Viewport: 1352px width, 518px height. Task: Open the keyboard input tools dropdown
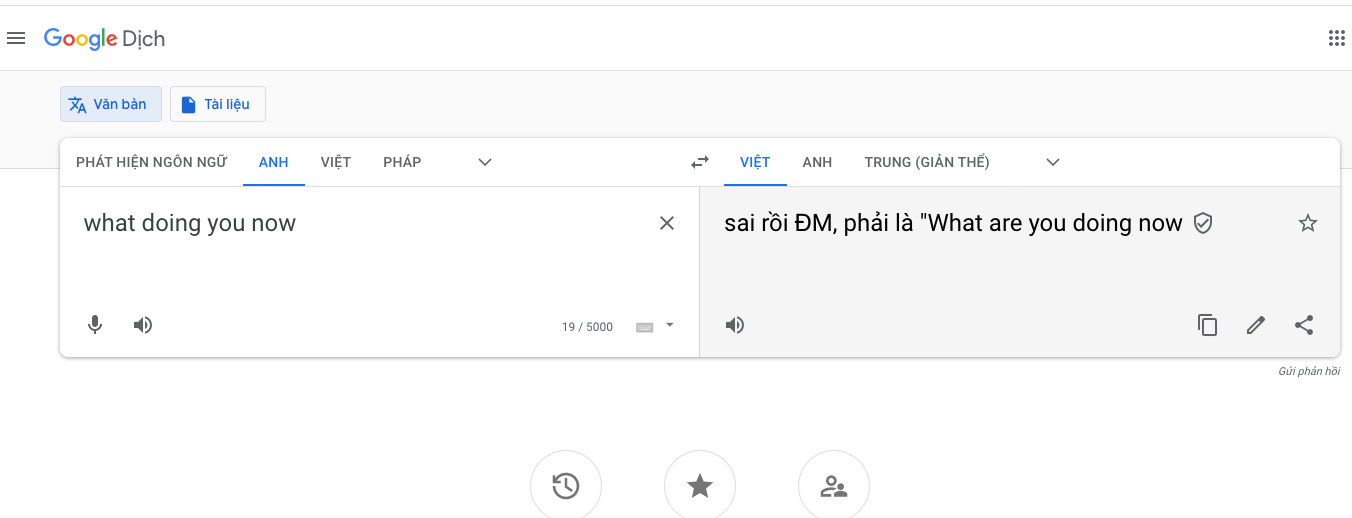pos(669,325)
